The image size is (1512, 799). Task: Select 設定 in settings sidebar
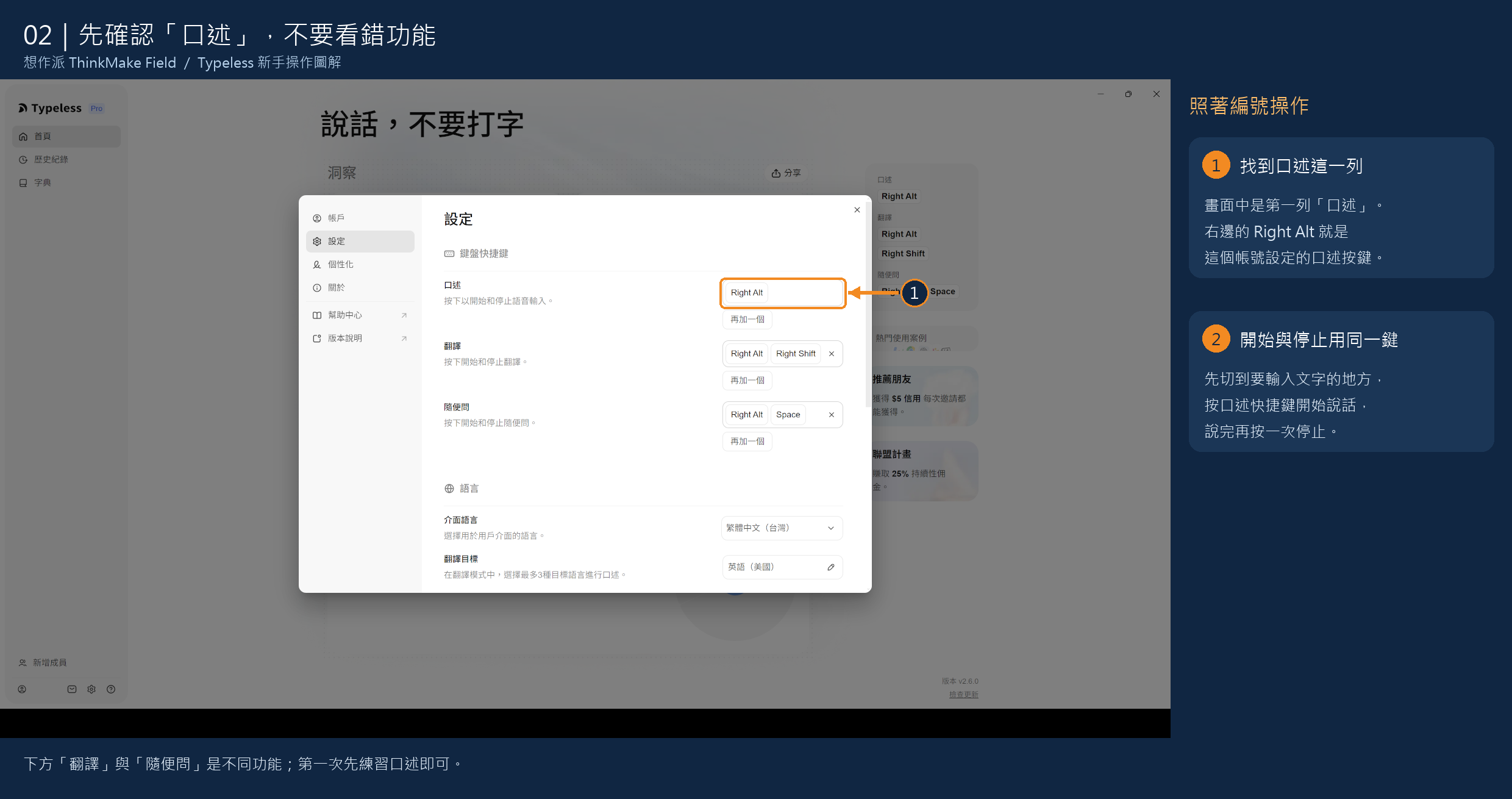[360, 241]
